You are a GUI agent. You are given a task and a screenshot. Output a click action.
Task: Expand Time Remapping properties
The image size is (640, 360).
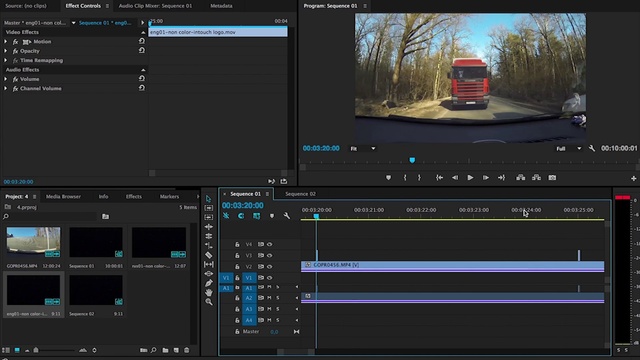pos(6,60)
